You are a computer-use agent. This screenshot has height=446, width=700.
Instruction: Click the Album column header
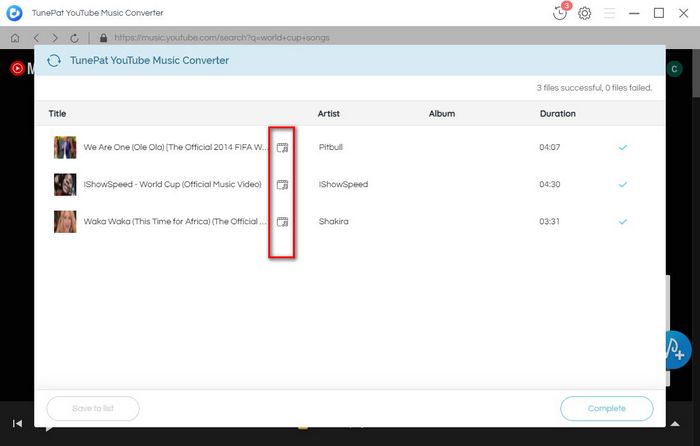point(442,114)
